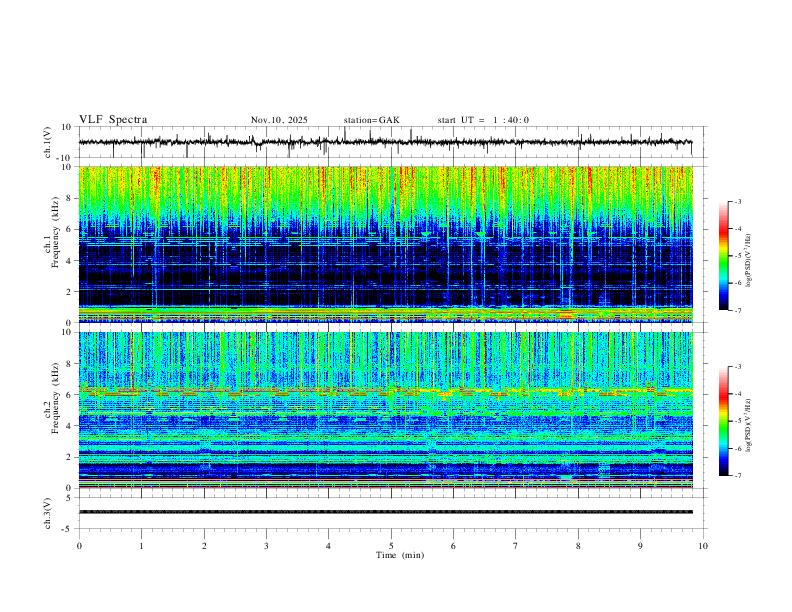
Task: Click the ch.2 spectrogram plot area
Action: click(x=385, y=410)
